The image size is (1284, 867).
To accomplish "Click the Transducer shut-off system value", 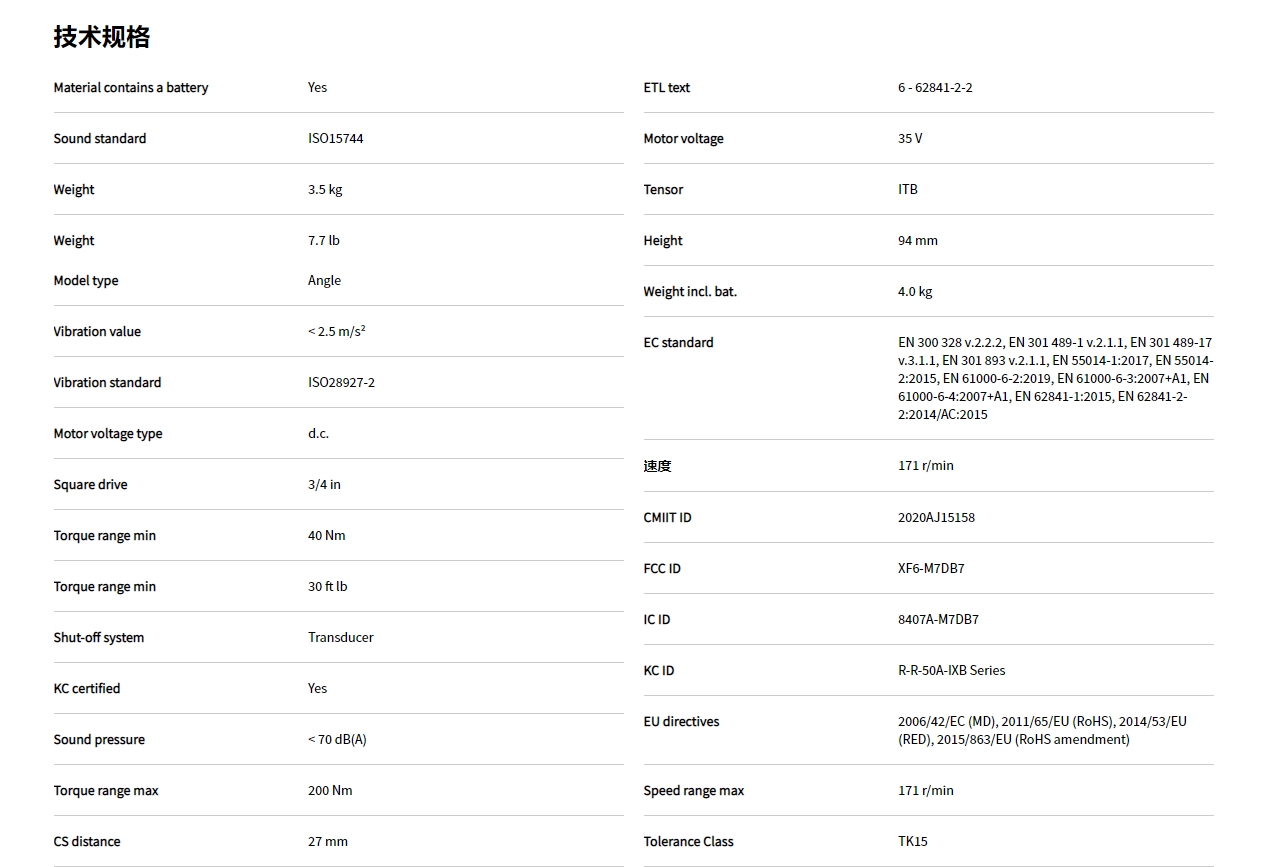I will (340, 638).
